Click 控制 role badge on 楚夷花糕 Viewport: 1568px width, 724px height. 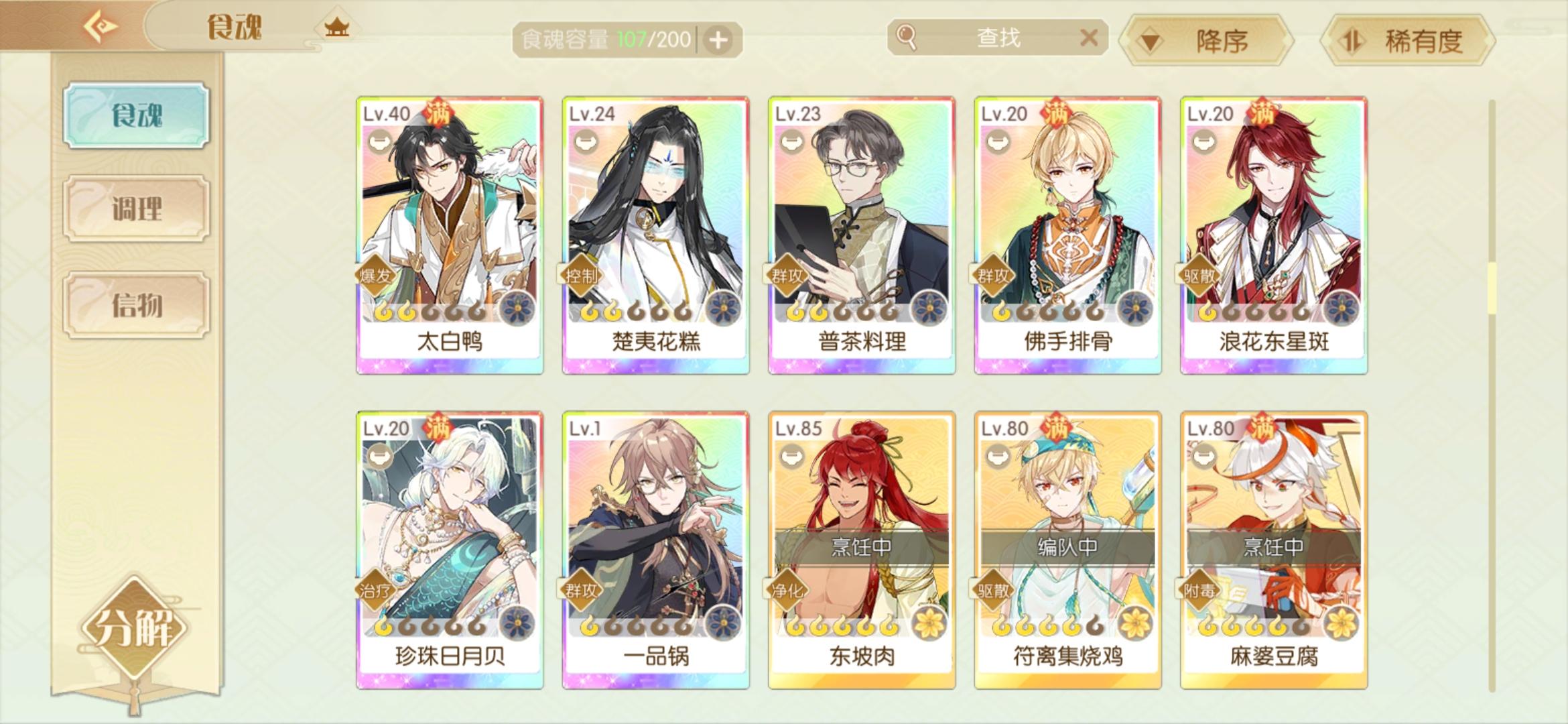(x=580, y=276)
